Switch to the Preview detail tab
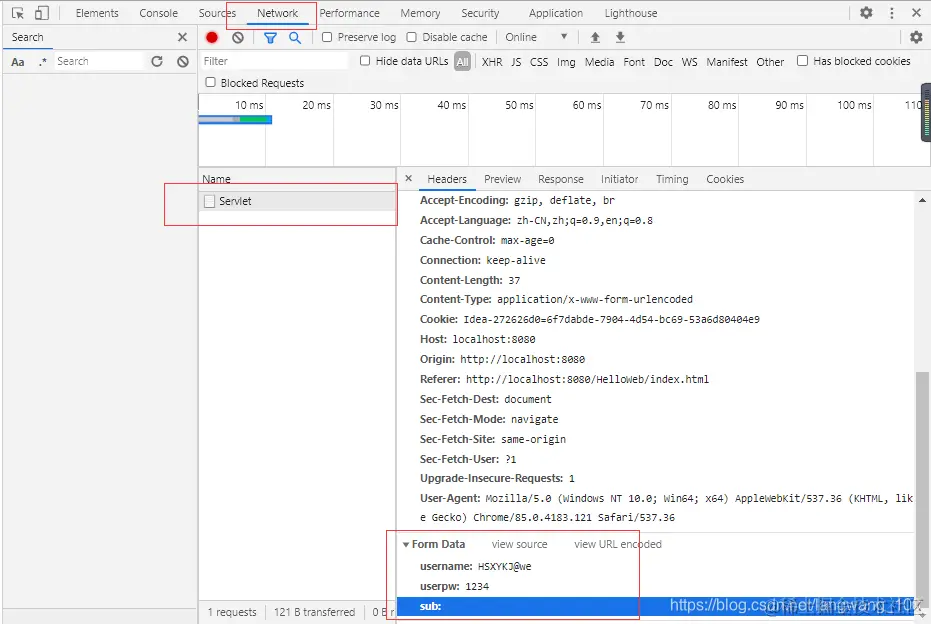This screenshot has width=931, height=624. point(502,179)
